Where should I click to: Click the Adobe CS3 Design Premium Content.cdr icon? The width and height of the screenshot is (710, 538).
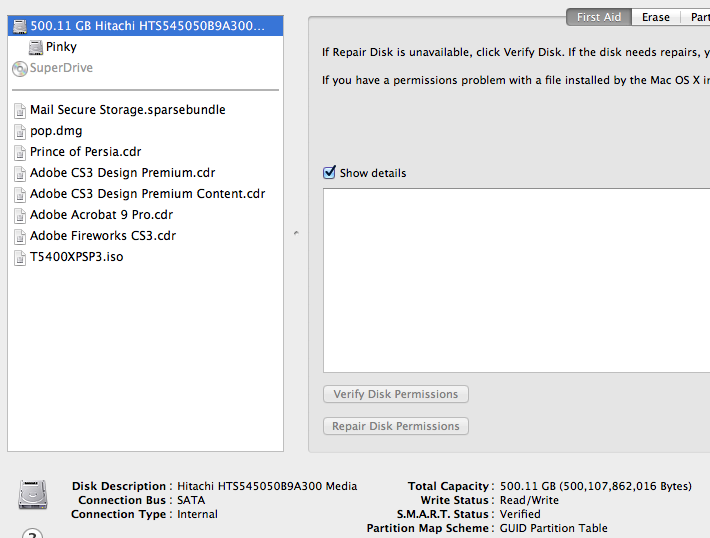20,194
